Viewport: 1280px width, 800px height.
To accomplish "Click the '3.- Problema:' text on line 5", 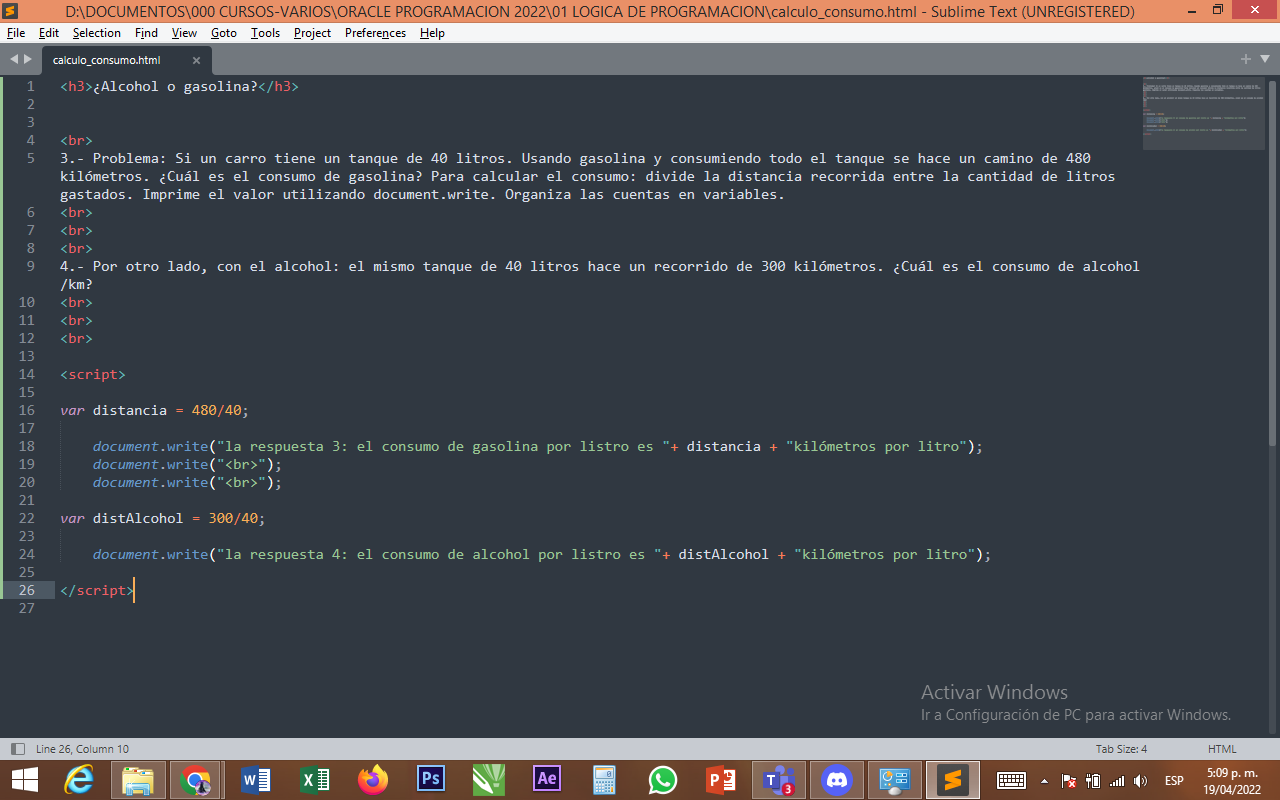I will click(x=113, y=158).
